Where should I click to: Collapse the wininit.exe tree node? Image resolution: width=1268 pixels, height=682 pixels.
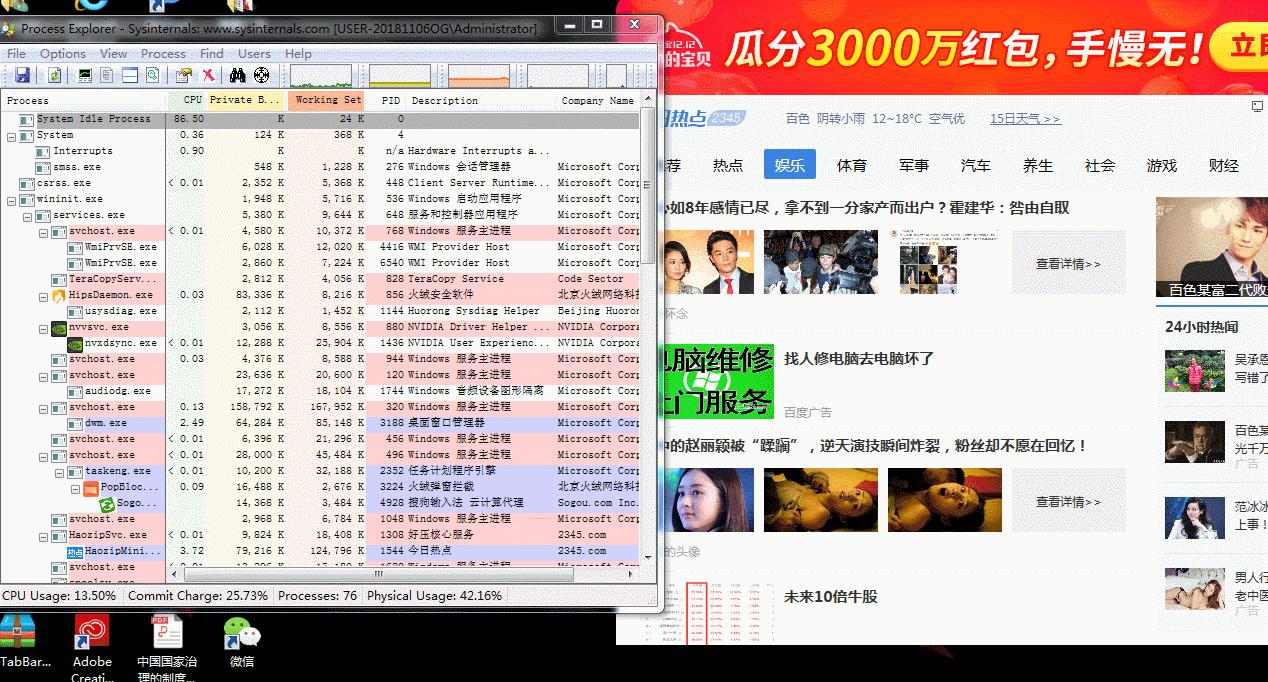tap(11, 199)
